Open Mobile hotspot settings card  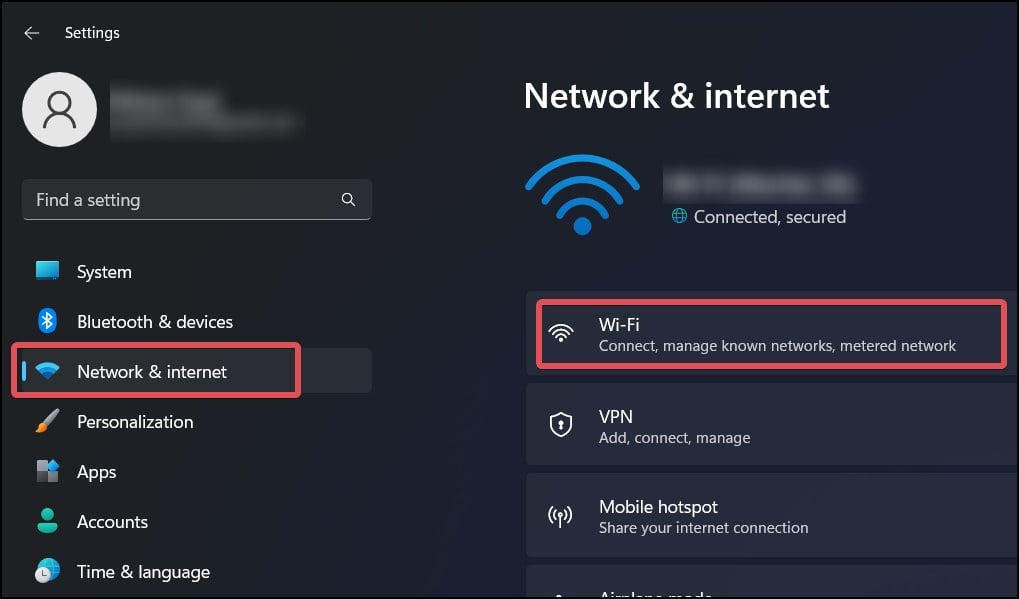point(770,516)
